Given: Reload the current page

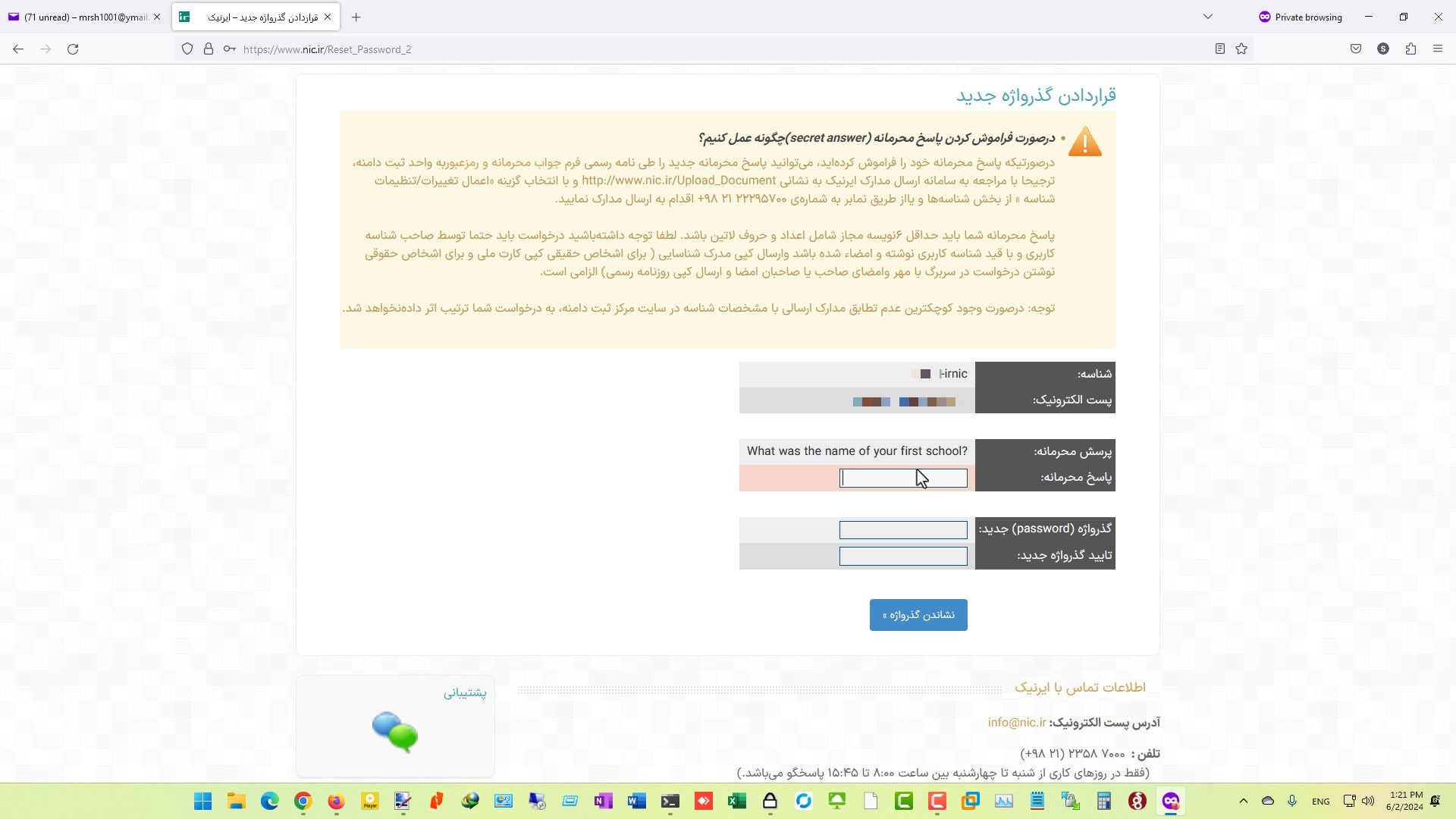Looking at the screenshot, I should point(73,49).
